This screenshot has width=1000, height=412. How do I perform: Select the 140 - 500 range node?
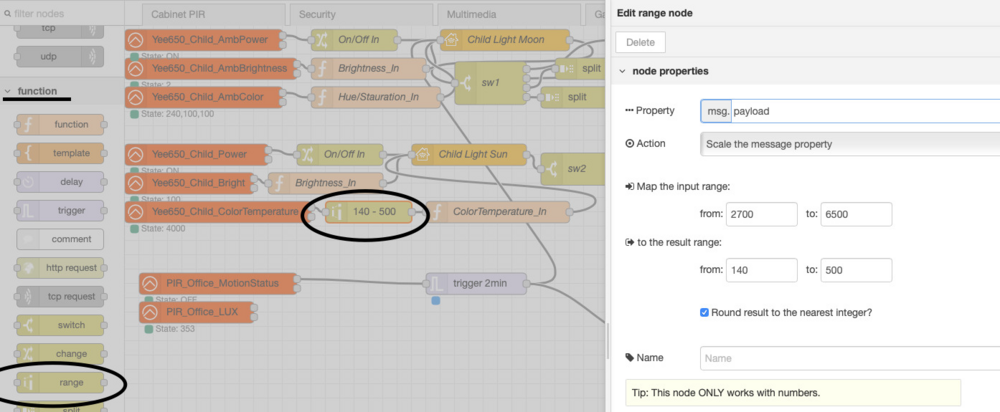369,212
